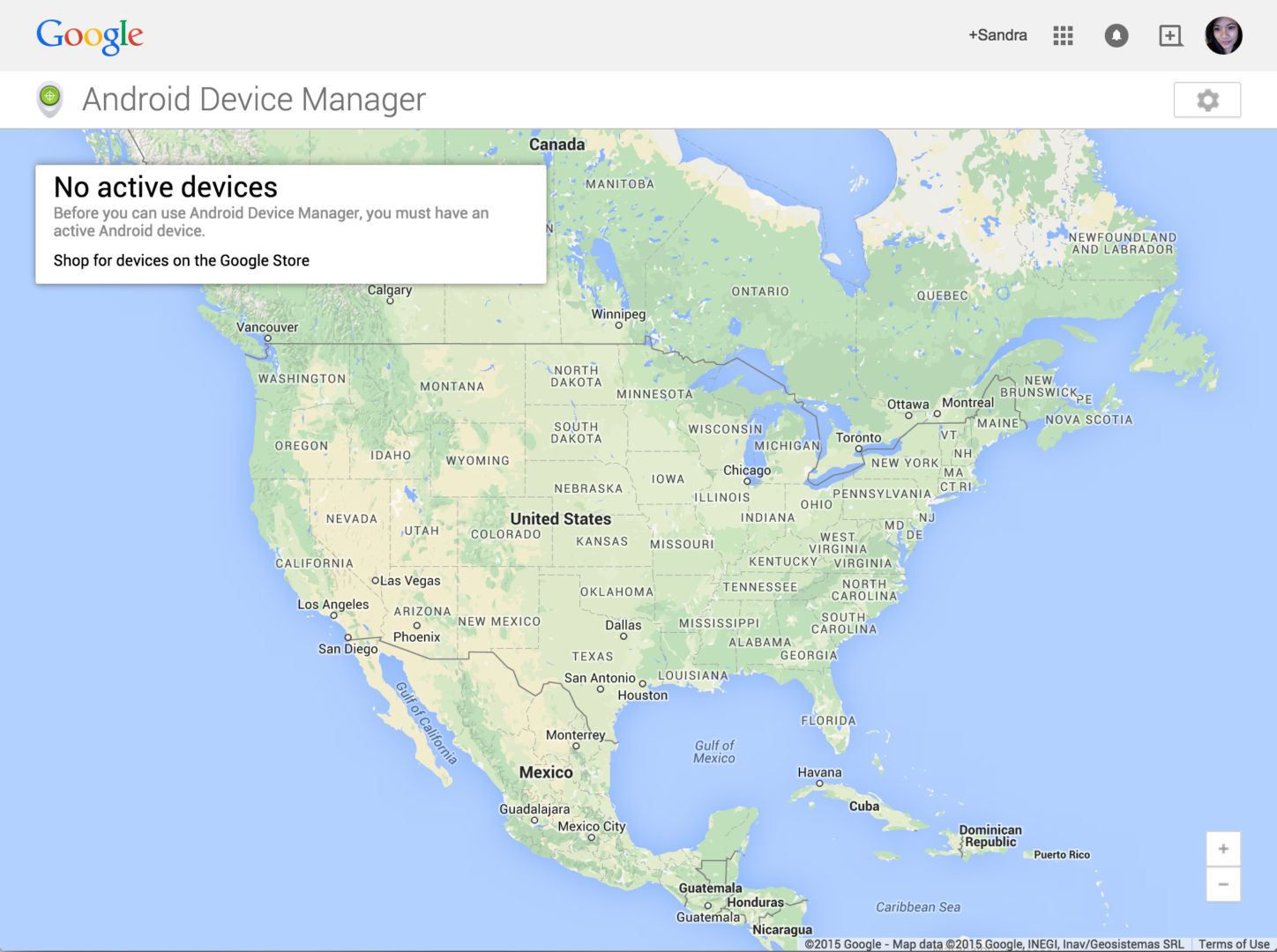Open Android Device Manager settings gear
This screenshot has width=1277, height=952.
(x=1206, y=99)
